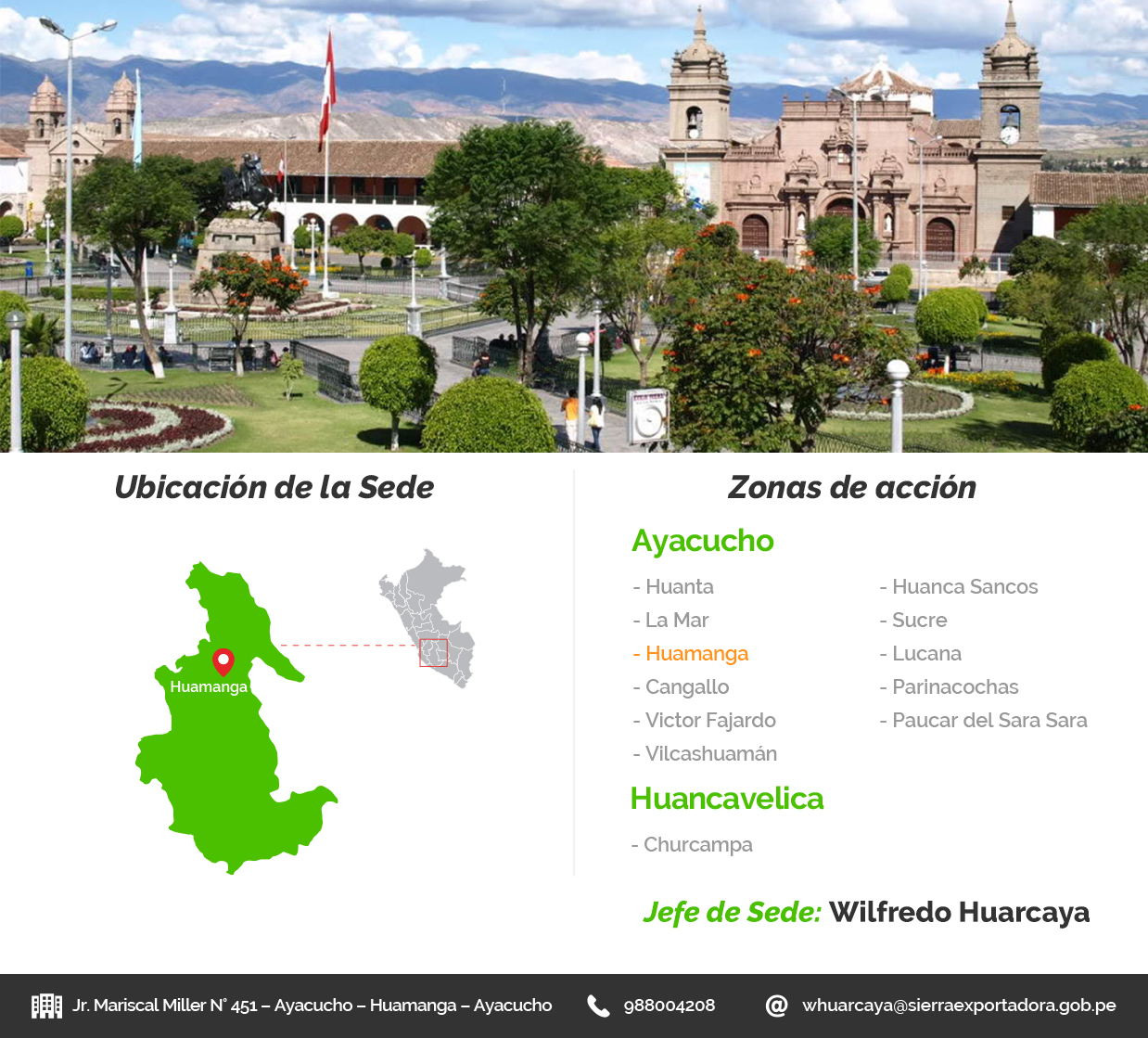
Task: Click the gray Peru country map
Action: 427,618
